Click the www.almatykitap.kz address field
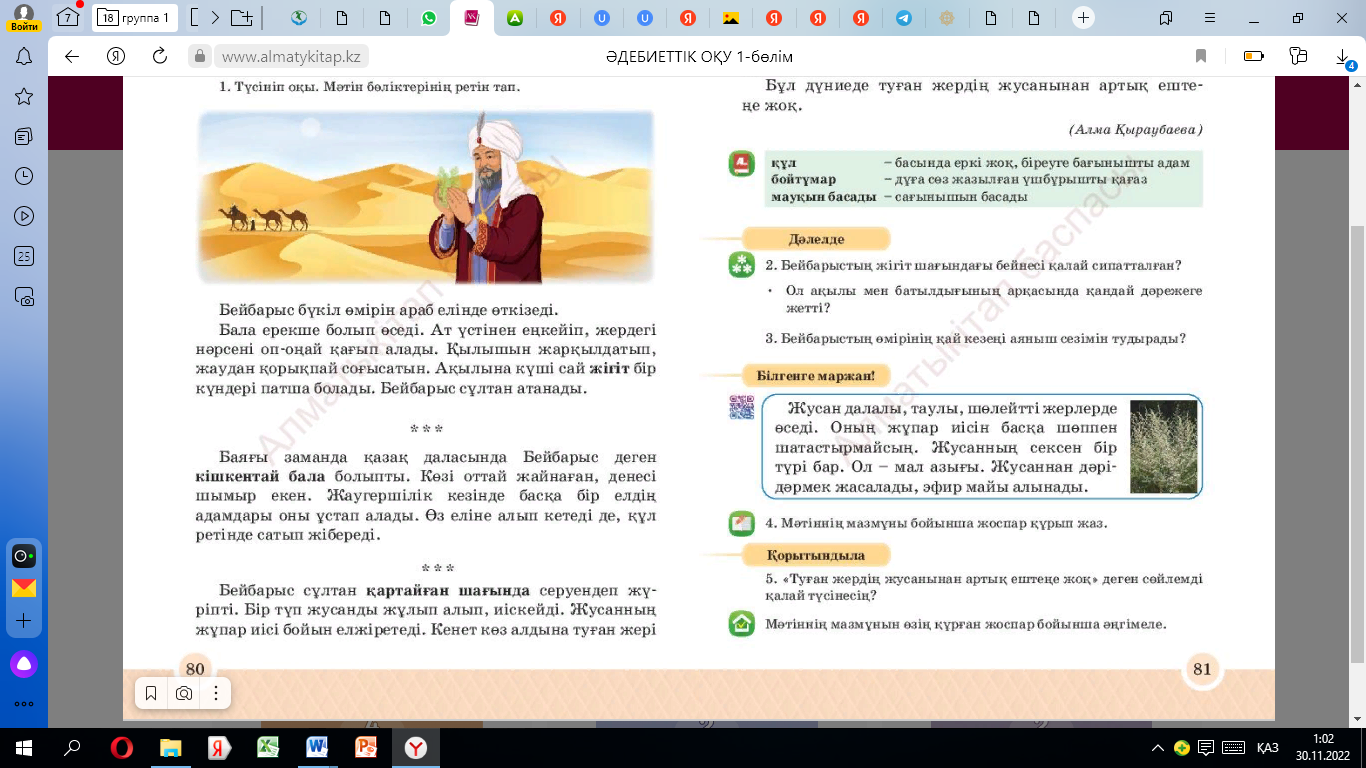Image resolution: width=1366 pixels, height=768 pixels. [291, 56]
